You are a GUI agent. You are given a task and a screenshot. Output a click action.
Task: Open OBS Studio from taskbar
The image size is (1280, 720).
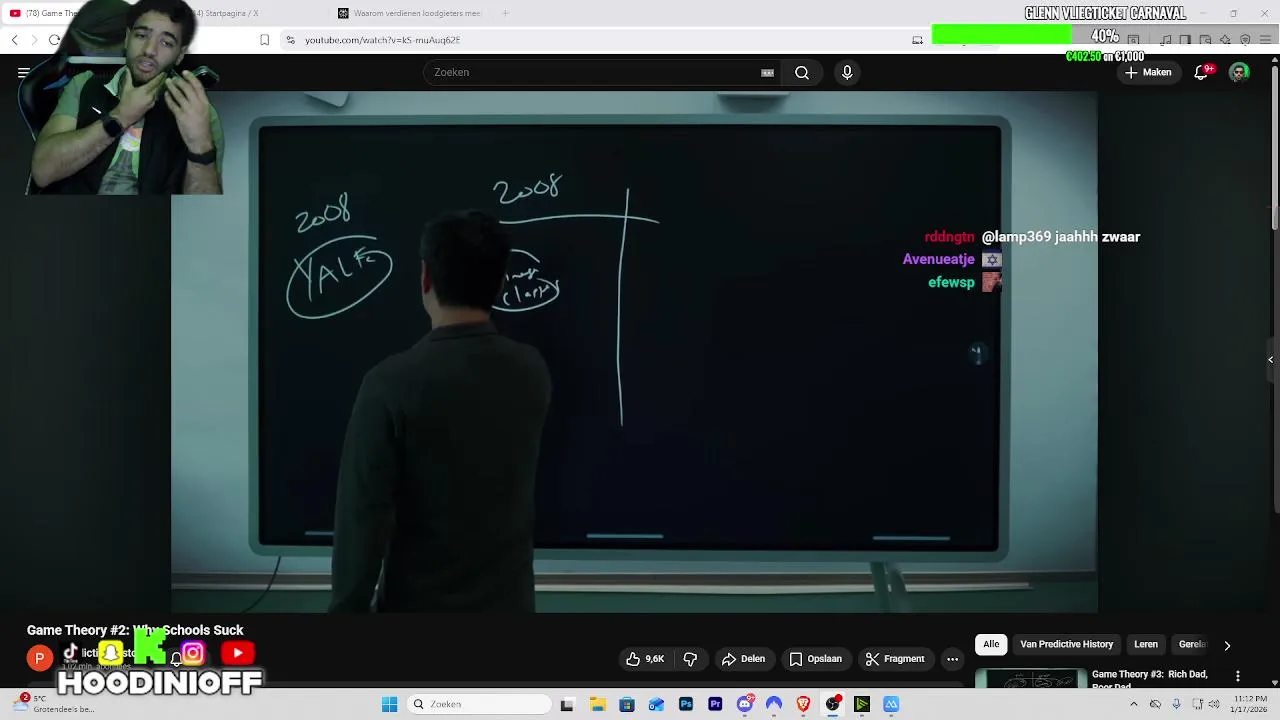(x=833, y=704)
